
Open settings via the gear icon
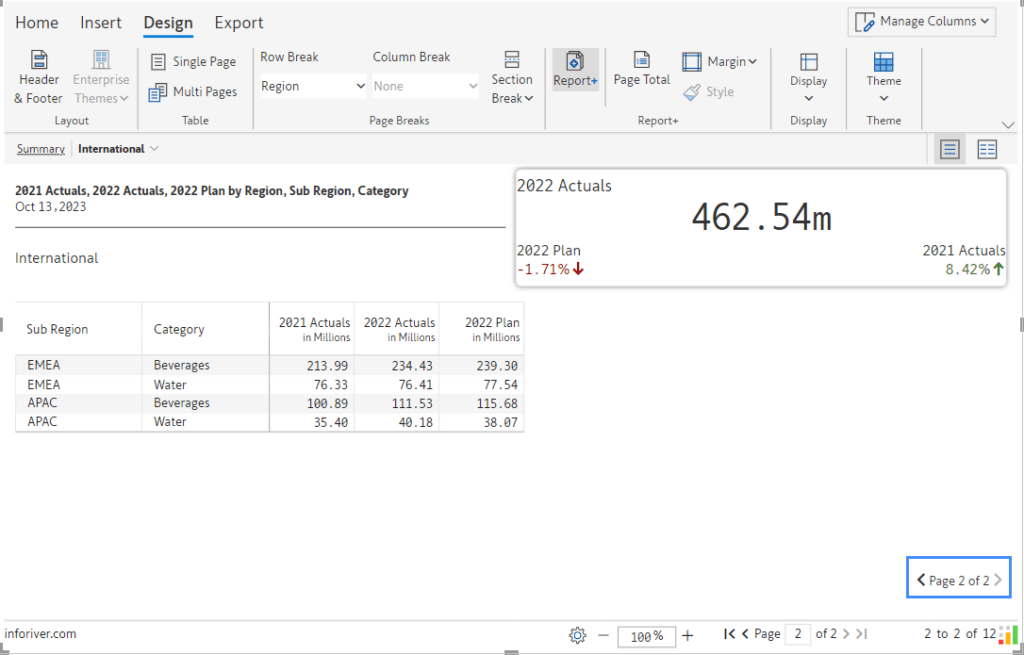[x=577, y=635]
